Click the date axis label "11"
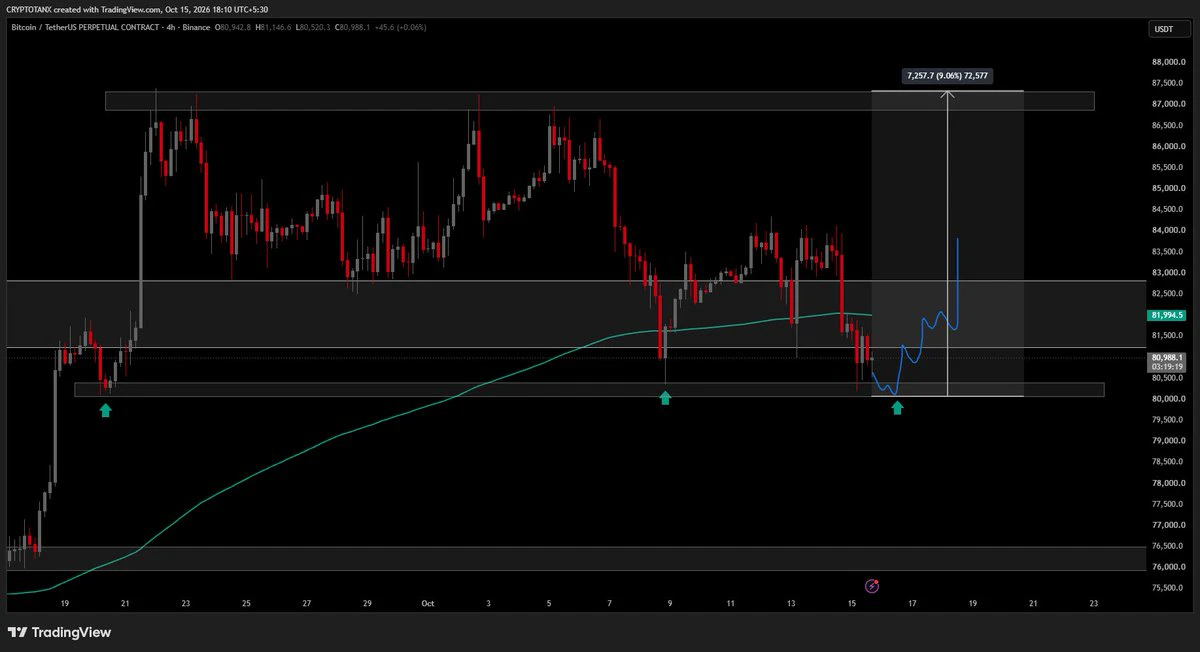Image resolution: width=1200 pixels, height=652 pixels. click(x=731, y=604)
